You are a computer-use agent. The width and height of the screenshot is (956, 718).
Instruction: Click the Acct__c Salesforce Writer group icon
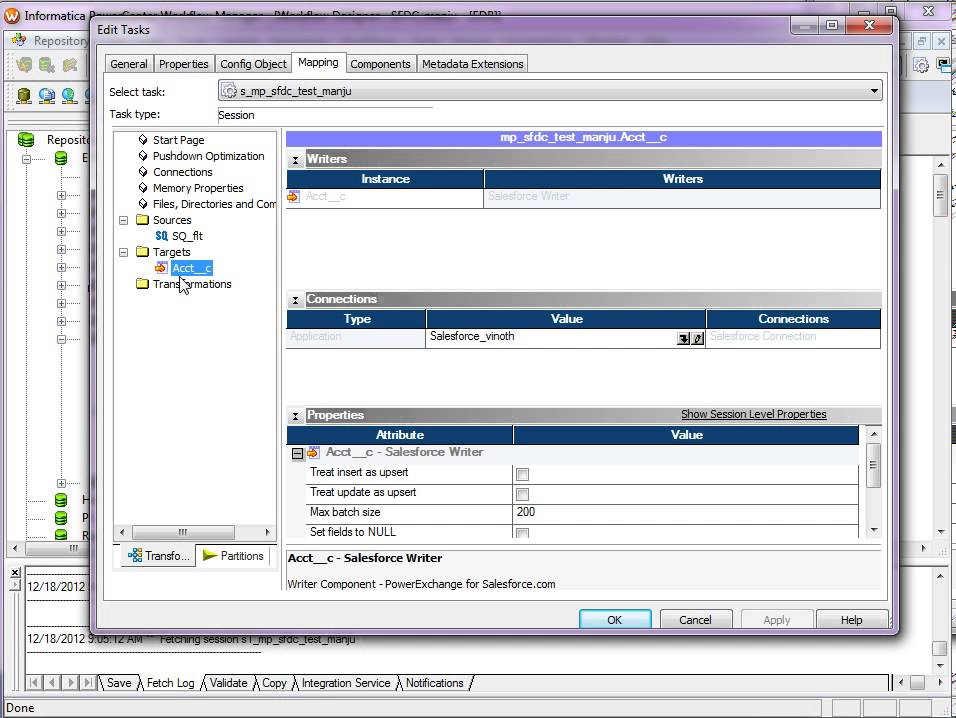313,452
